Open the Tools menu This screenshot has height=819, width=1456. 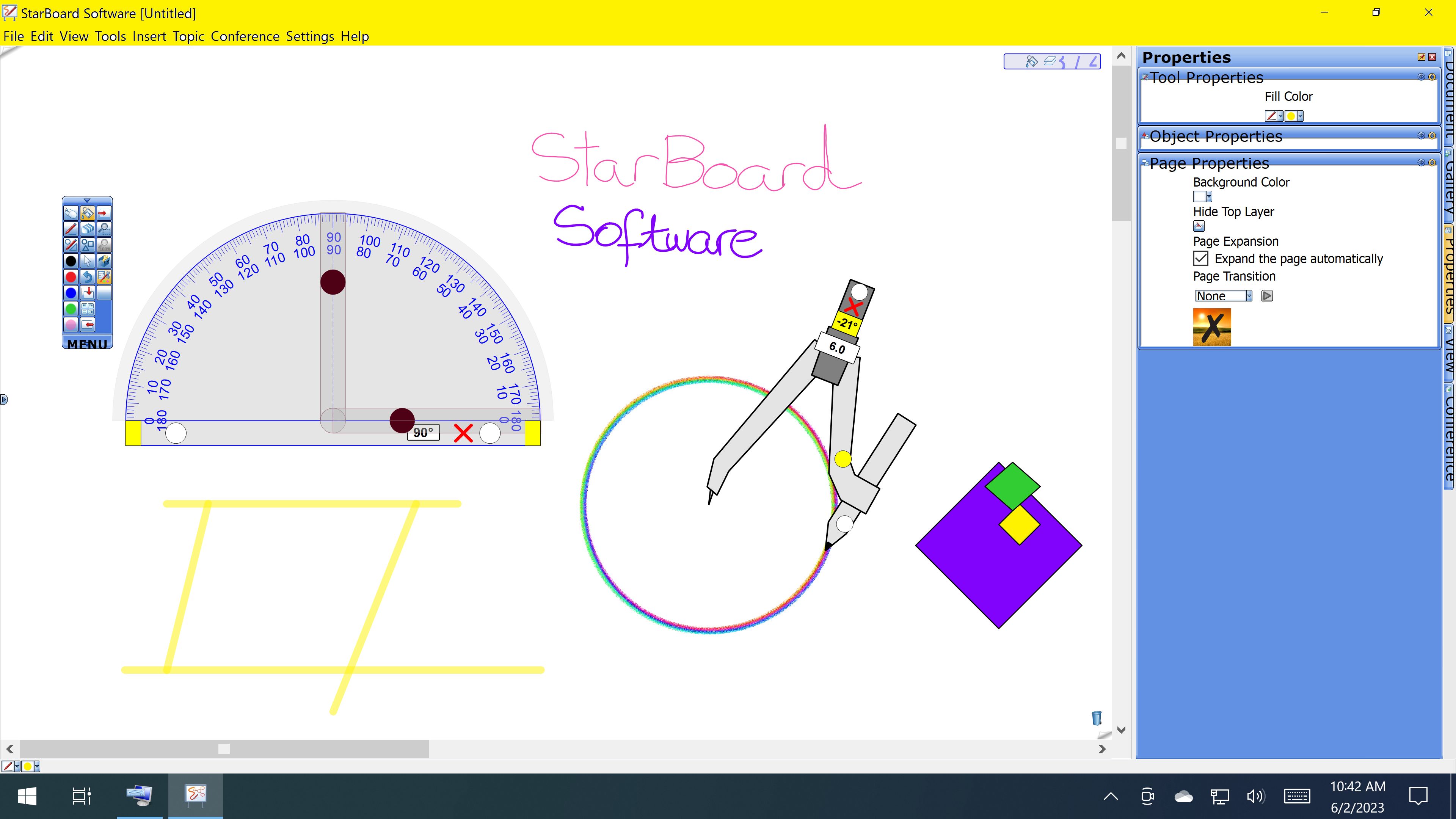[110, 36]
